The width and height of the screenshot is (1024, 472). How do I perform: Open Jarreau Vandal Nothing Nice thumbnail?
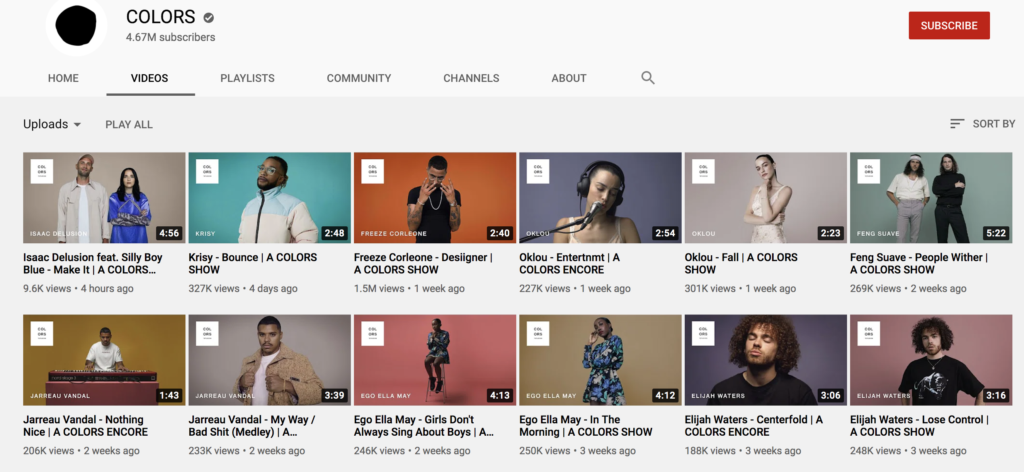(104, 360)
